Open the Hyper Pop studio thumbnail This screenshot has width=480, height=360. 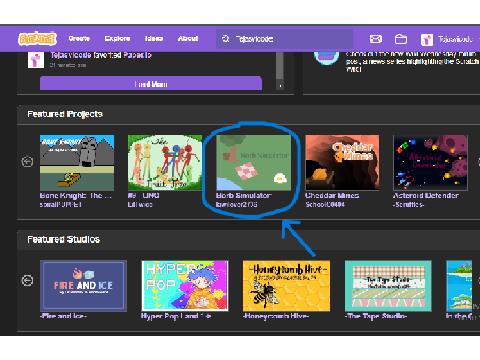tap(185, 286)
